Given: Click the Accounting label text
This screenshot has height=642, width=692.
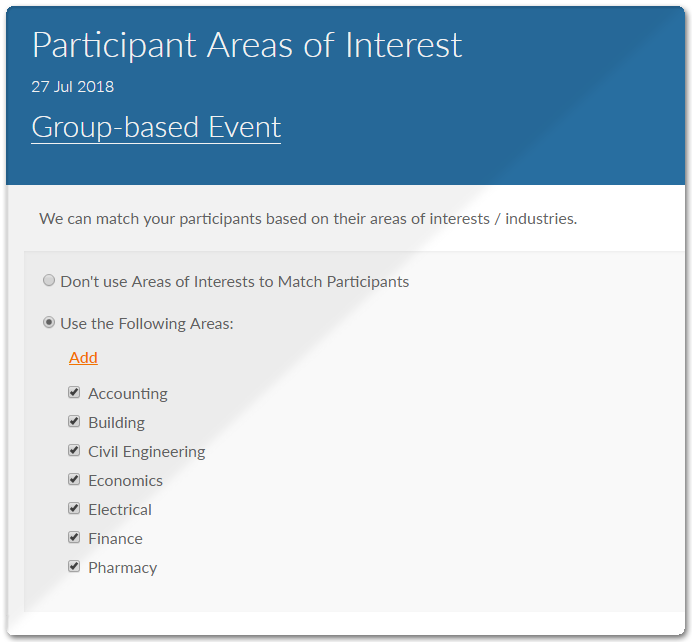Looking at the screenshot, I should (128, 394).
